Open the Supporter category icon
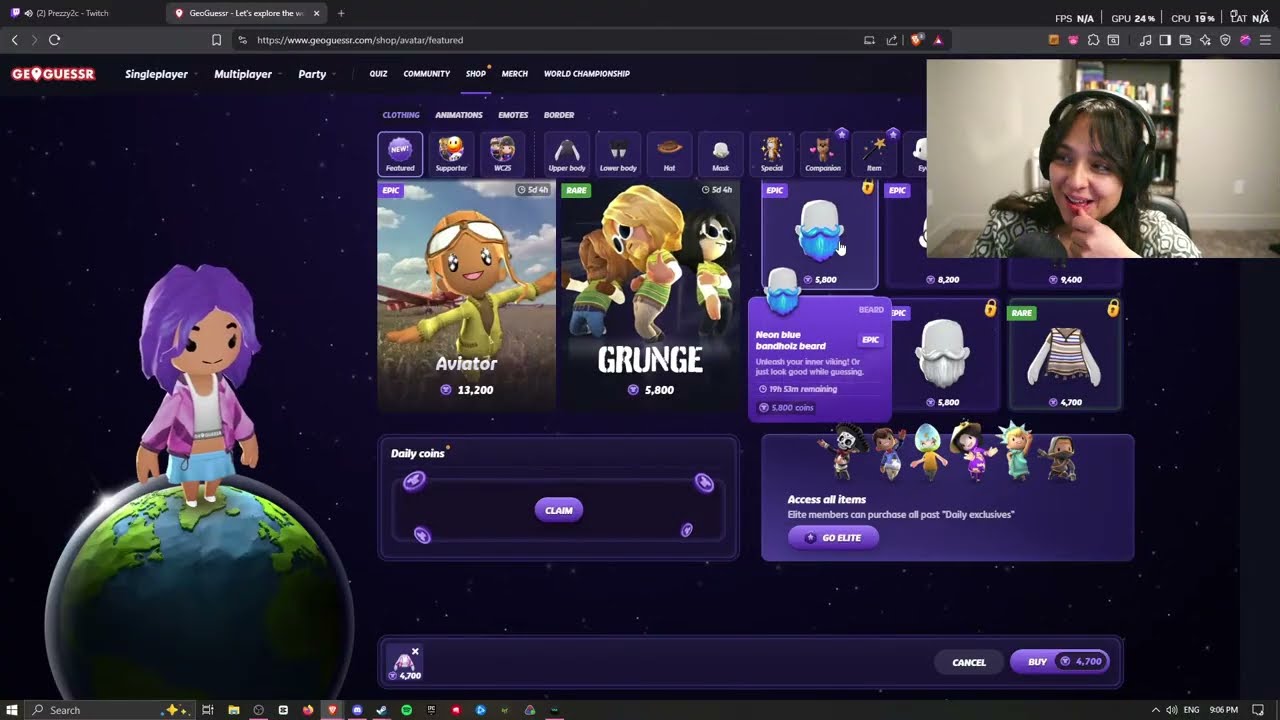 pyautogui.click(x=451, y=154)
